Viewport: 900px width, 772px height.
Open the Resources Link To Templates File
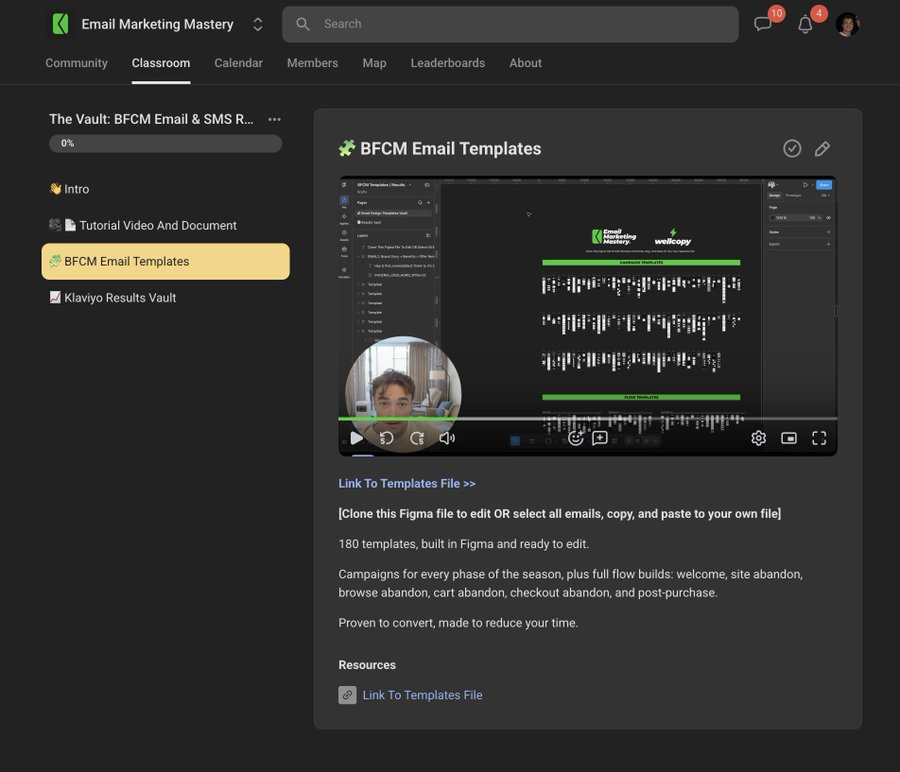[x=422, y=695]
